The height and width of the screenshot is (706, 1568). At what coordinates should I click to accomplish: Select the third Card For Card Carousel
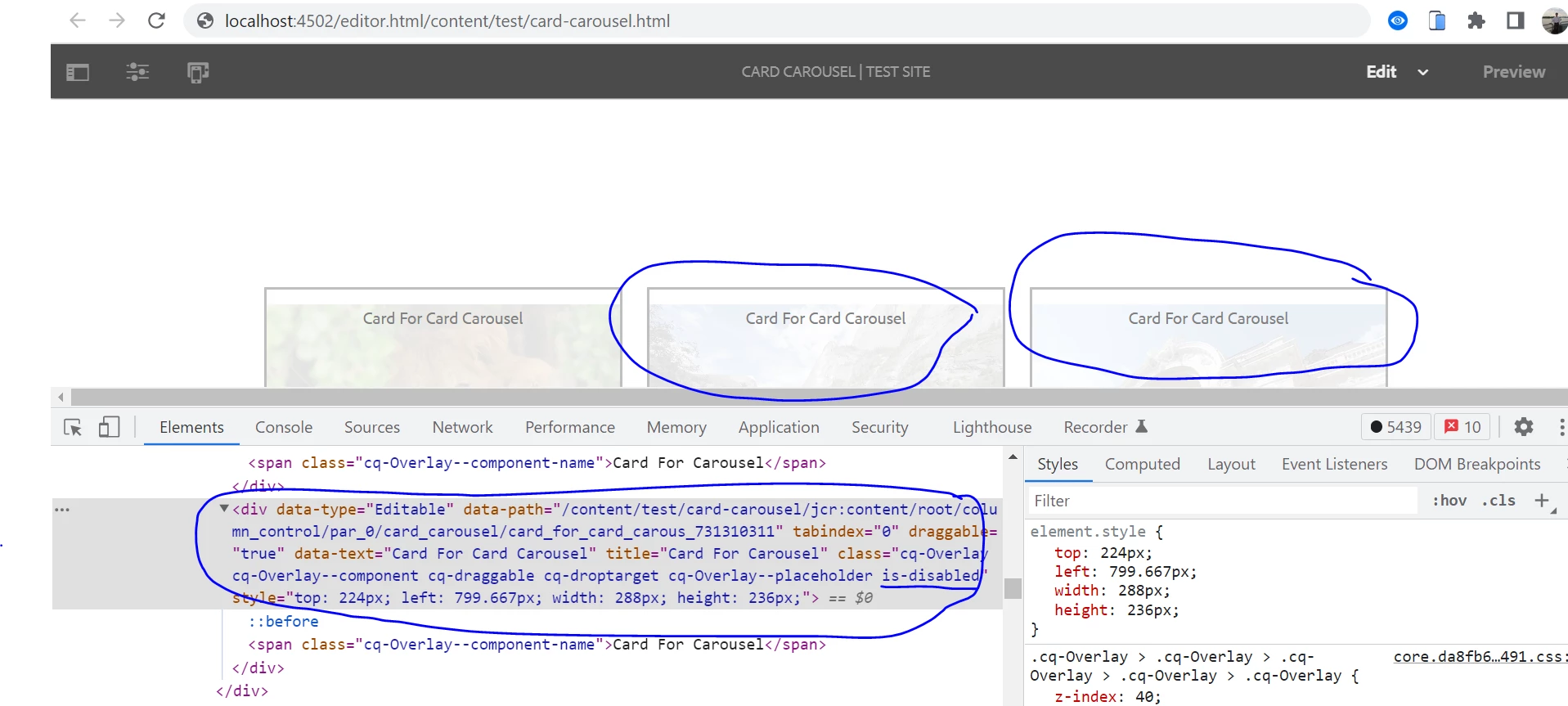1208,337
